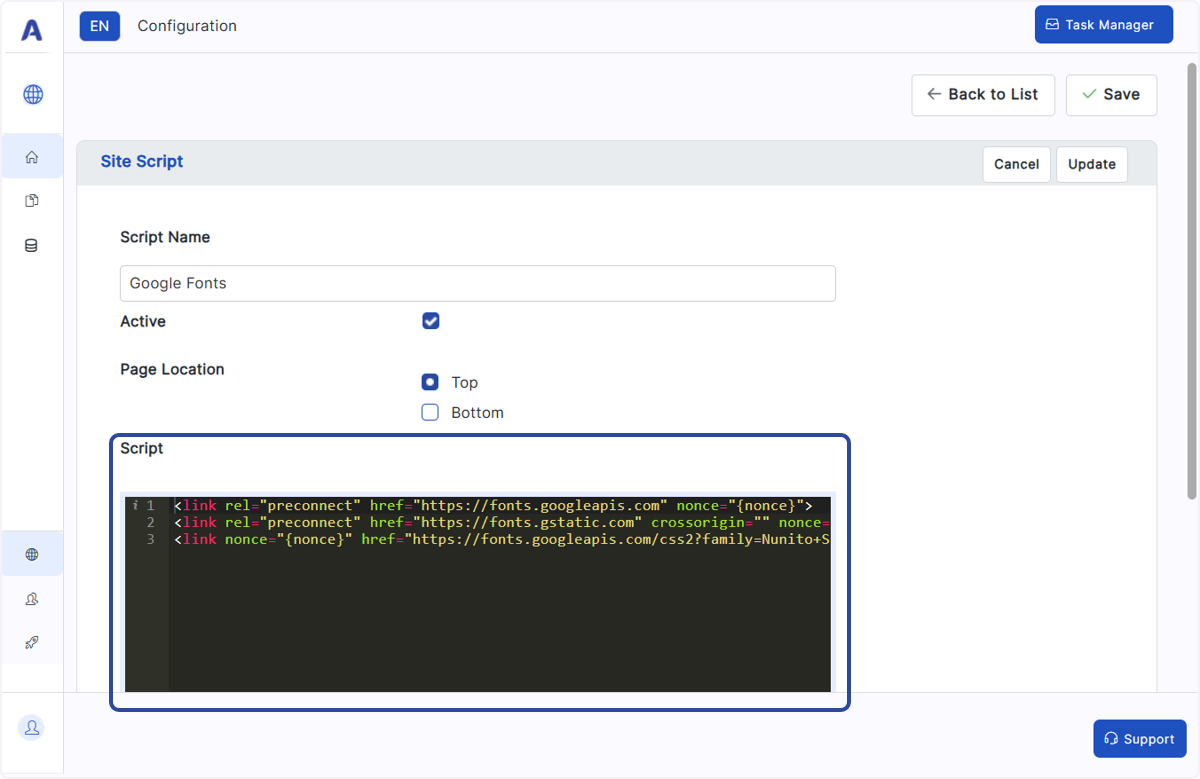Select the small globe icon in lower sidebar
This screenshot has height=779, width=1200.
click(32, 554)
